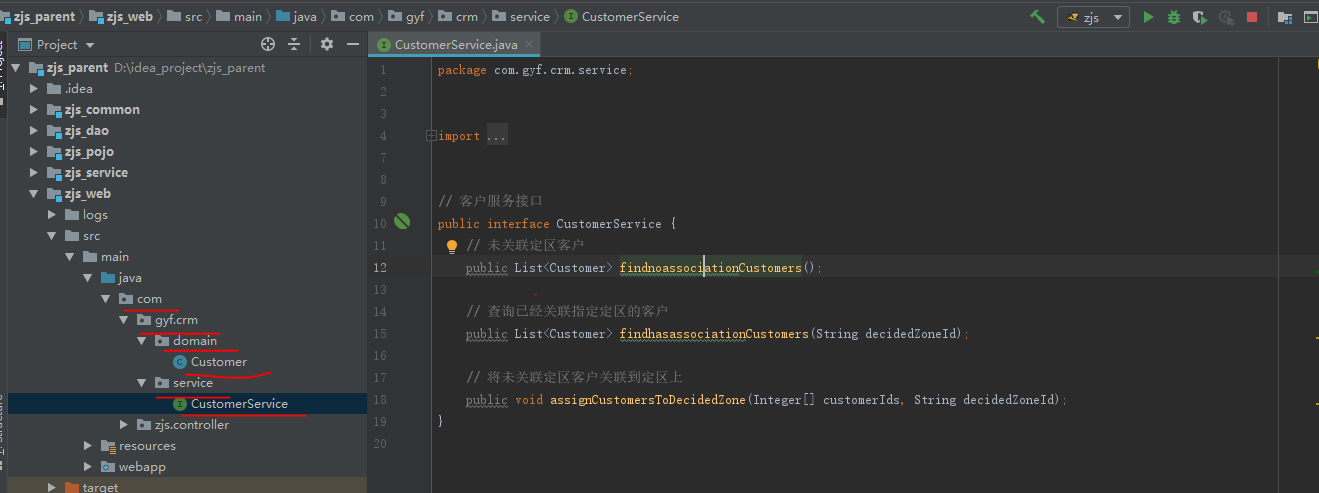
Task: Open the Project Structure icon
Action: pos(1284,17)
